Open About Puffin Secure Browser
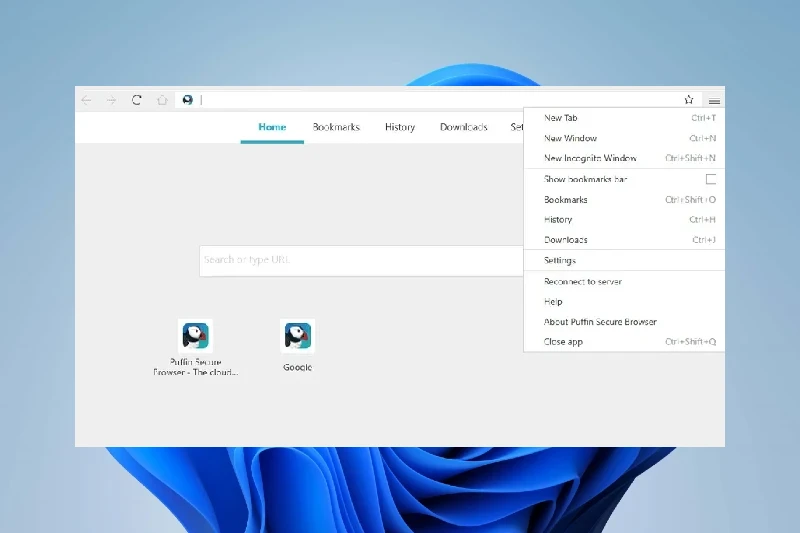 [600, 322]
